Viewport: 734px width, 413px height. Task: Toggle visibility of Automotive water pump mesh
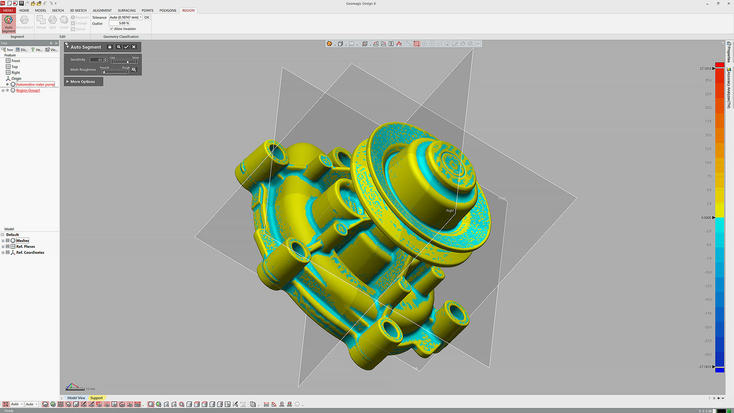pyautogui.click(x=7, y=84)
